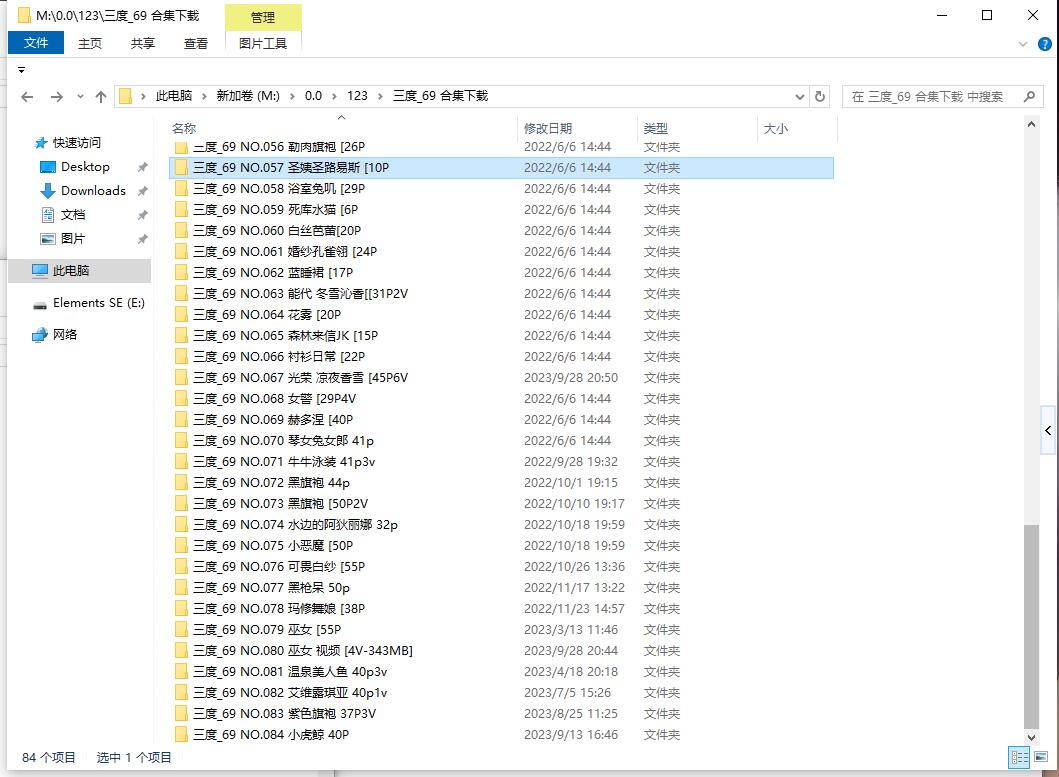The image size is (1059, 777).
Task: Open Downloads in Quick access
Action: tap(93, 191)
